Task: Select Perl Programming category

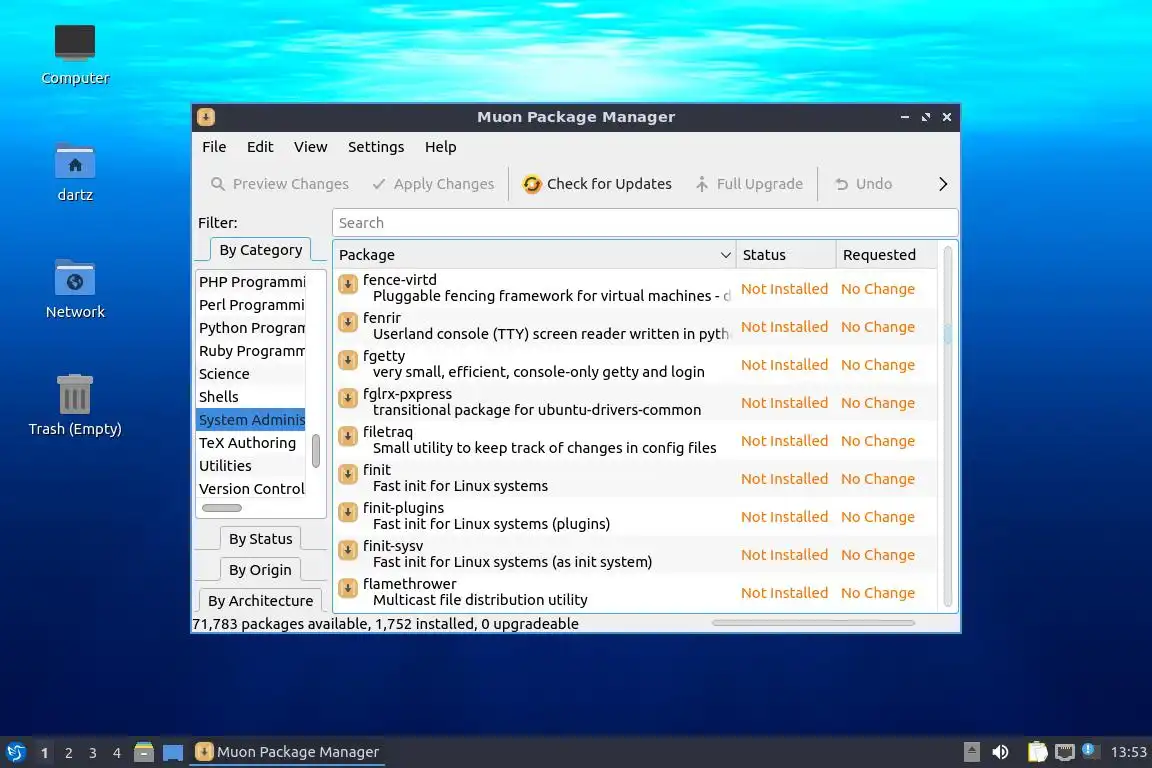Action: pos(251,304)
